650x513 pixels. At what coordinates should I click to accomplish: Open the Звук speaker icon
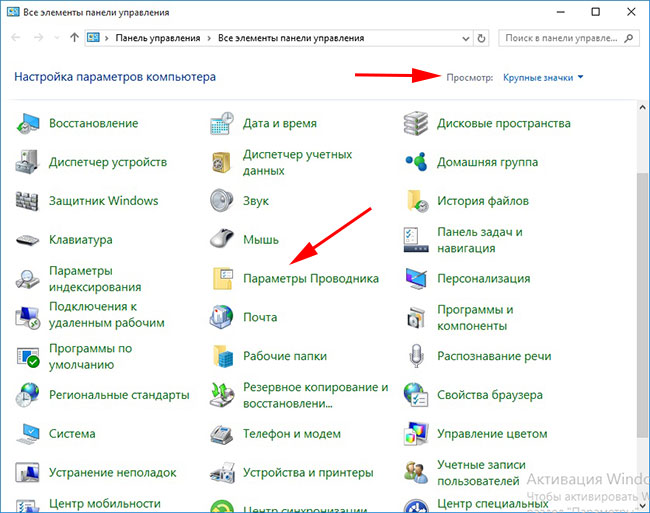pyautogui.click(x=222, y=201)
